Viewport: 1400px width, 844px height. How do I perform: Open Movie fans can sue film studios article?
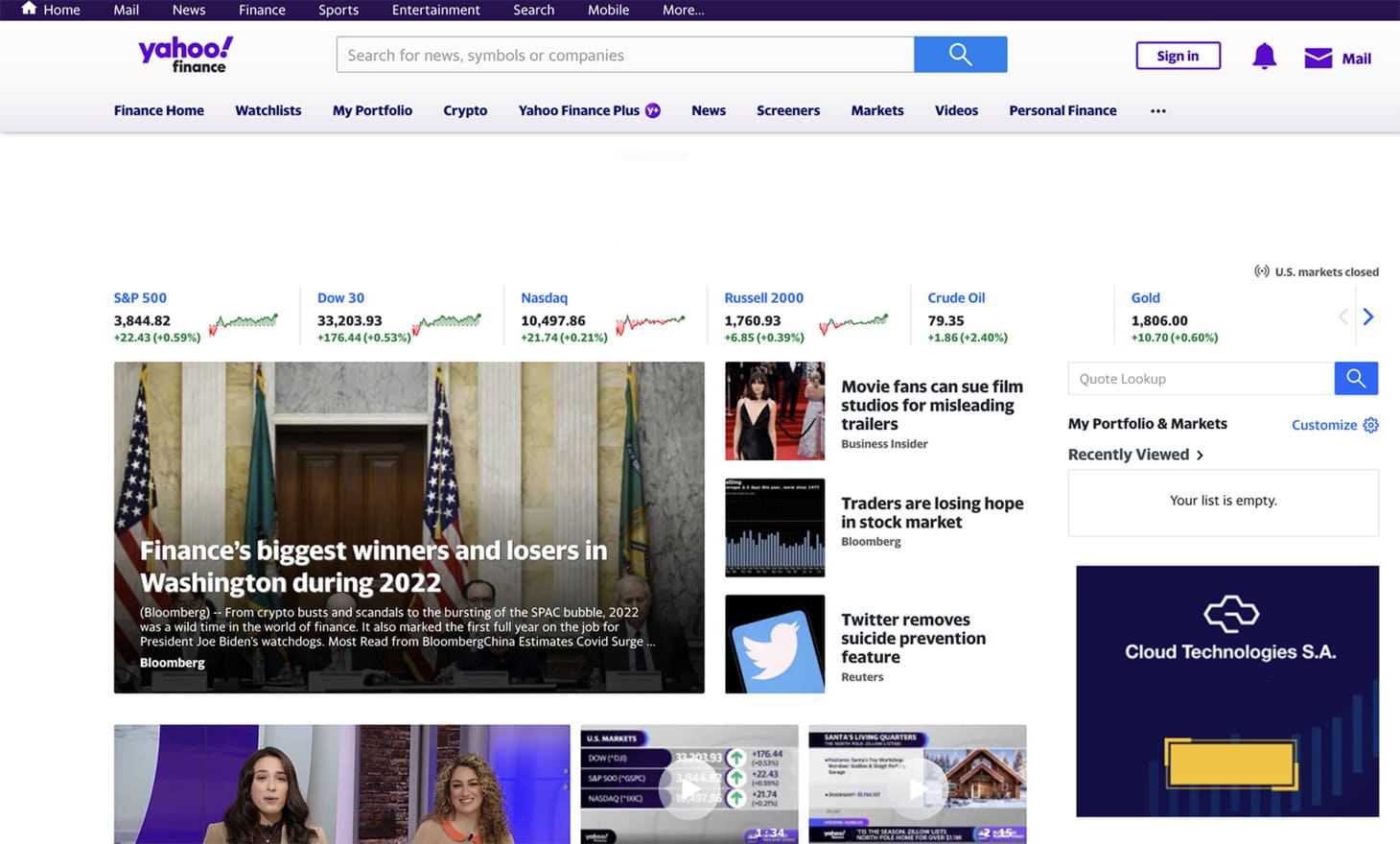932,405
